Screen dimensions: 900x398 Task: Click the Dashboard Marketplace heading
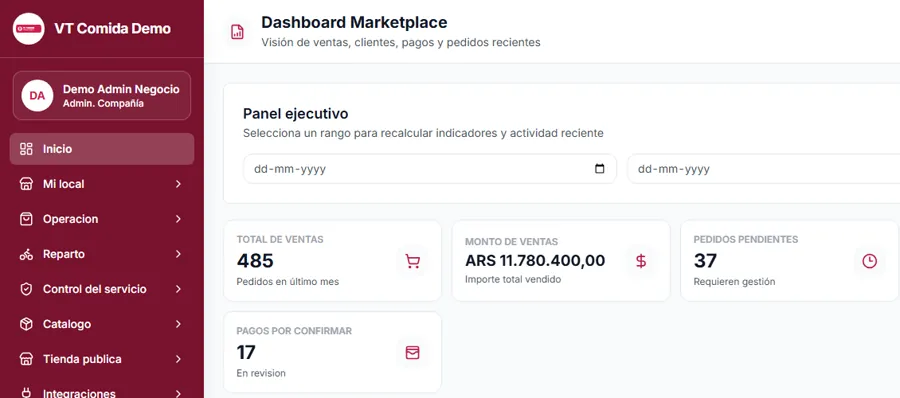(354, 22)
